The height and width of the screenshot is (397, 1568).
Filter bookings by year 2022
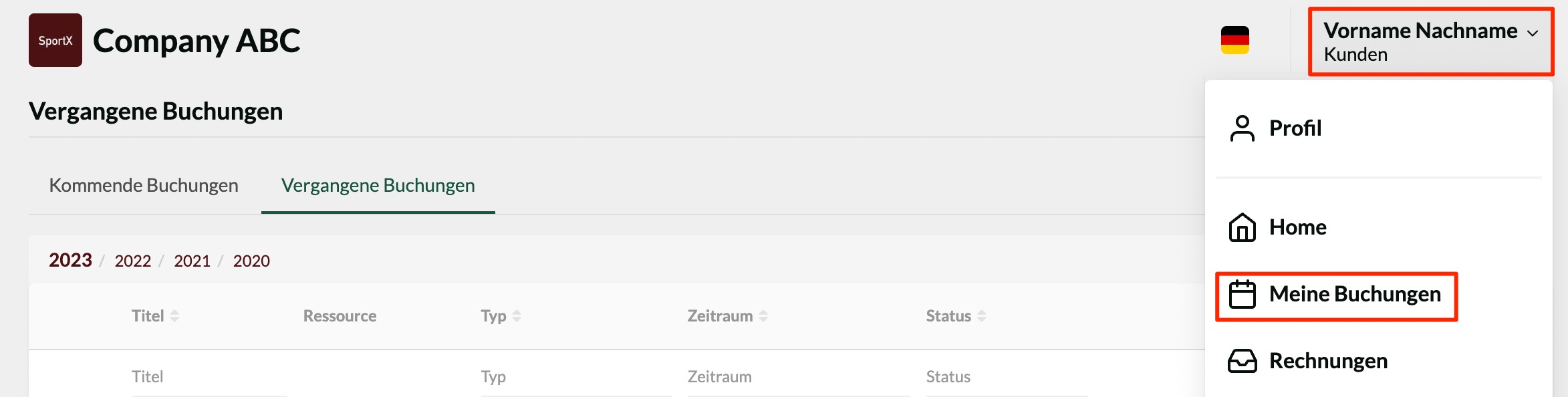click(133, 261)
